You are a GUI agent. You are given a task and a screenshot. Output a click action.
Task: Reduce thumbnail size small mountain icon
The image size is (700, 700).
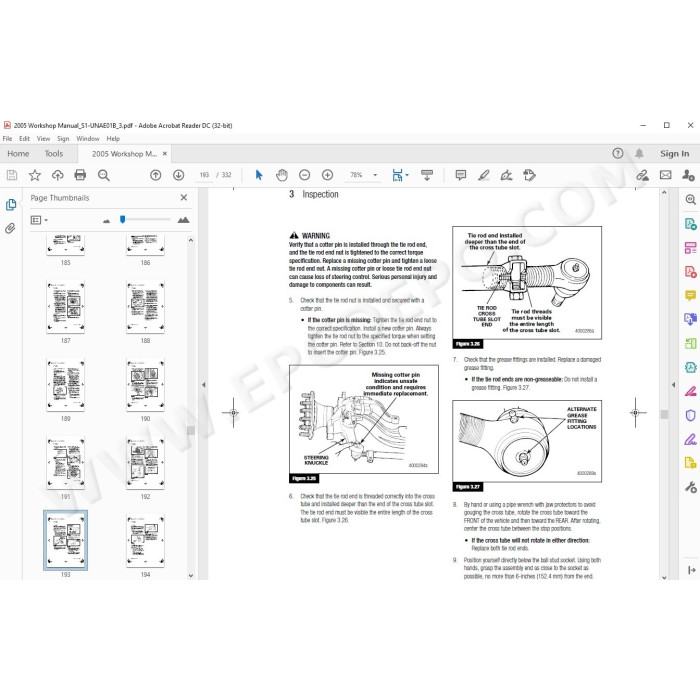[106, 221]
